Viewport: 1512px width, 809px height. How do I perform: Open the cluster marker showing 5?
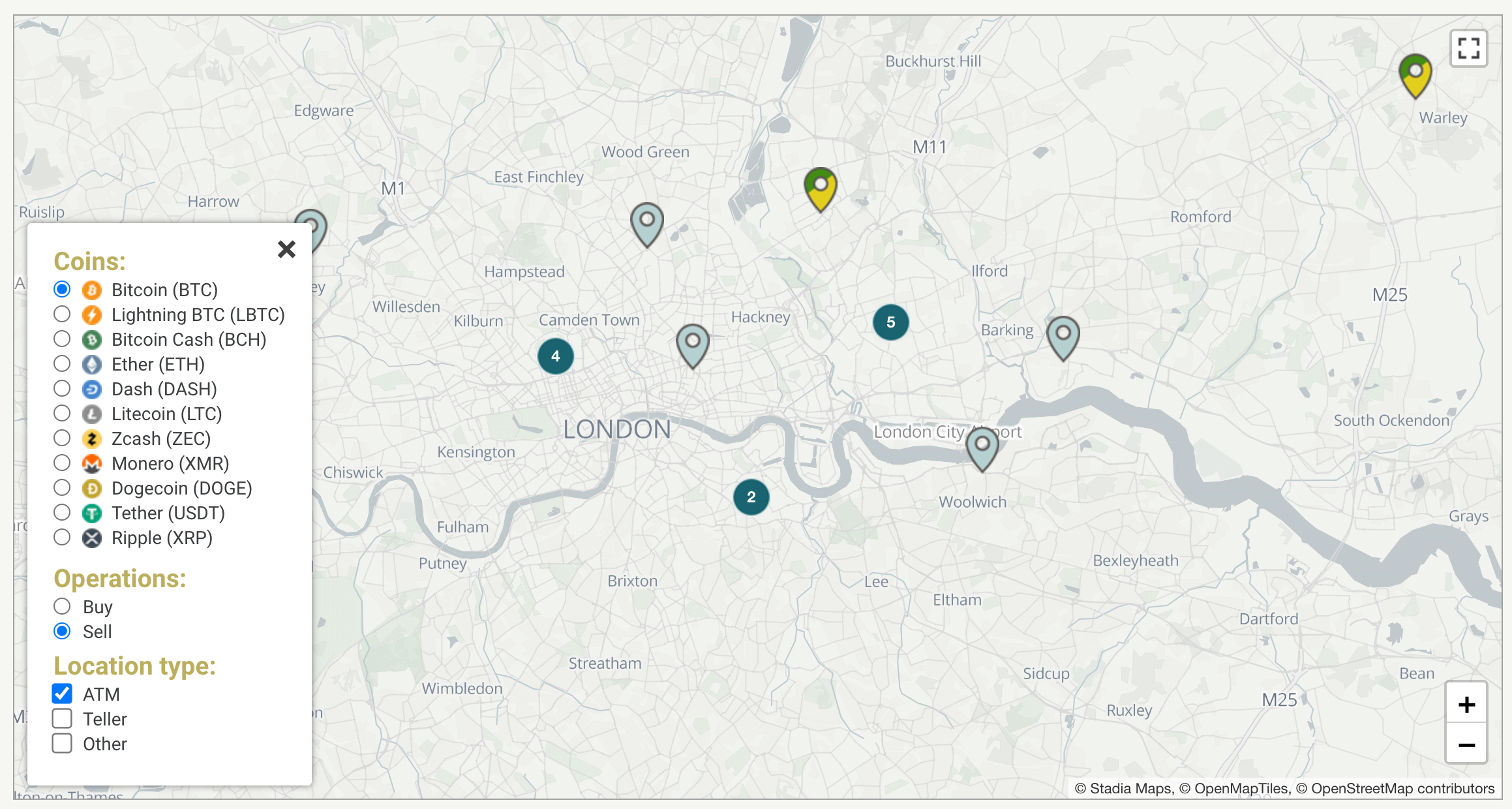tap(890, 322)
